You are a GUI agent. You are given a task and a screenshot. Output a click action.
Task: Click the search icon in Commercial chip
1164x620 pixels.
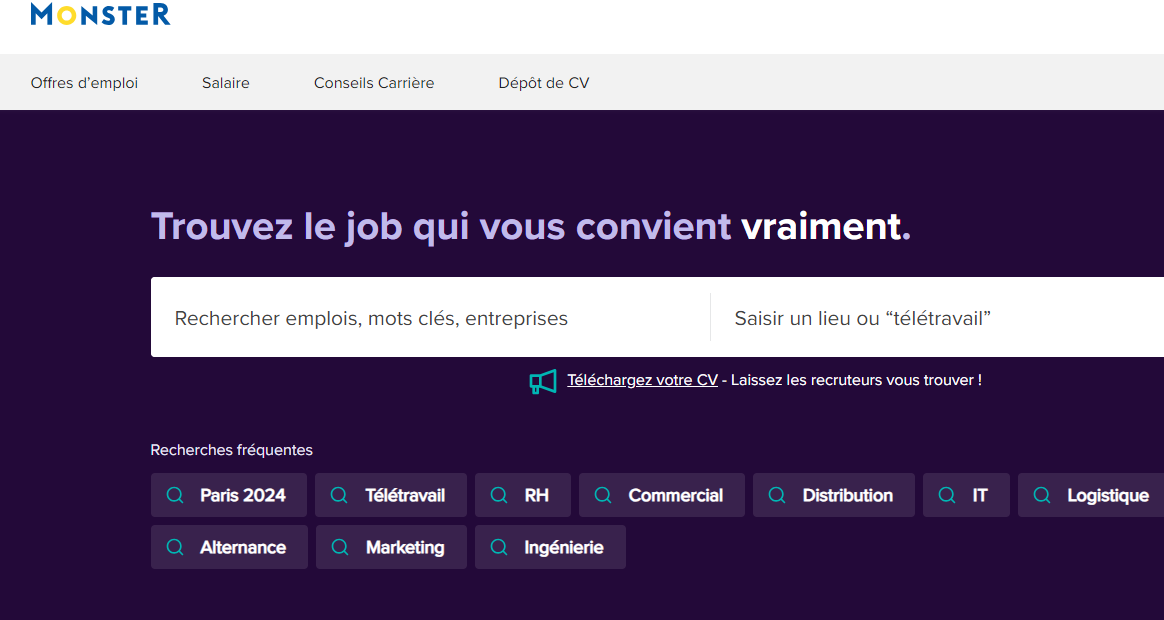(603, 495)
